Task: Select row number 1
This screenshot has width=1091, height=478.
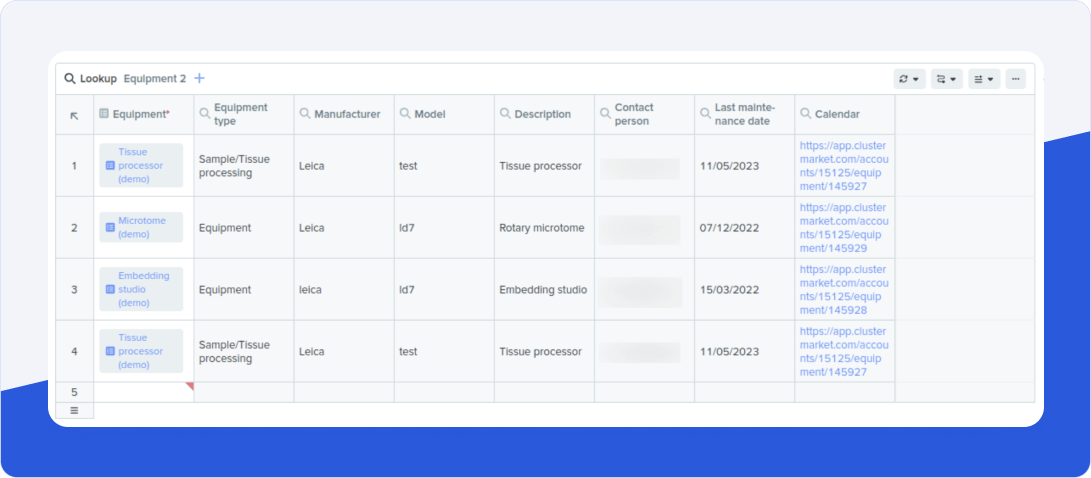Action: (x=74, y=166)
